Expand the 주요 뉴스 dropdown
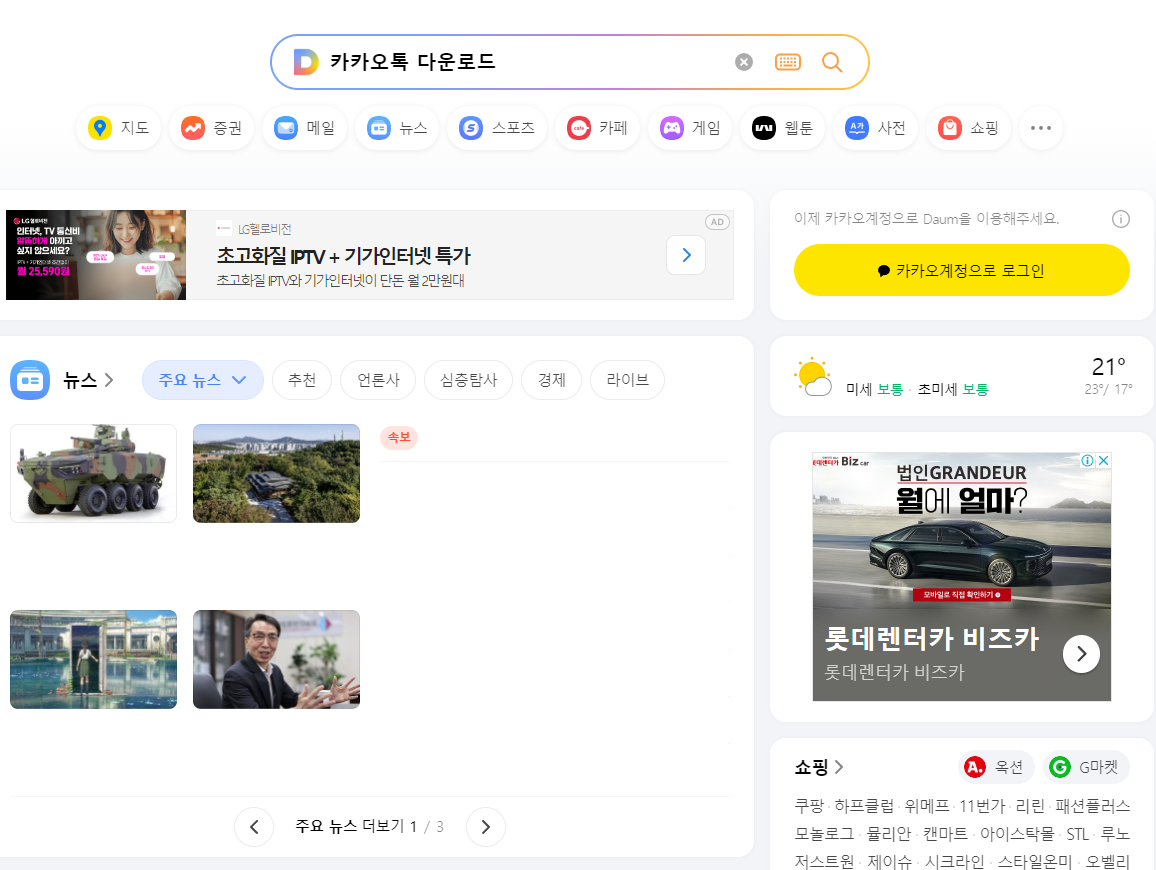This screenshot has width=1156, height=870. click(203, 380)
